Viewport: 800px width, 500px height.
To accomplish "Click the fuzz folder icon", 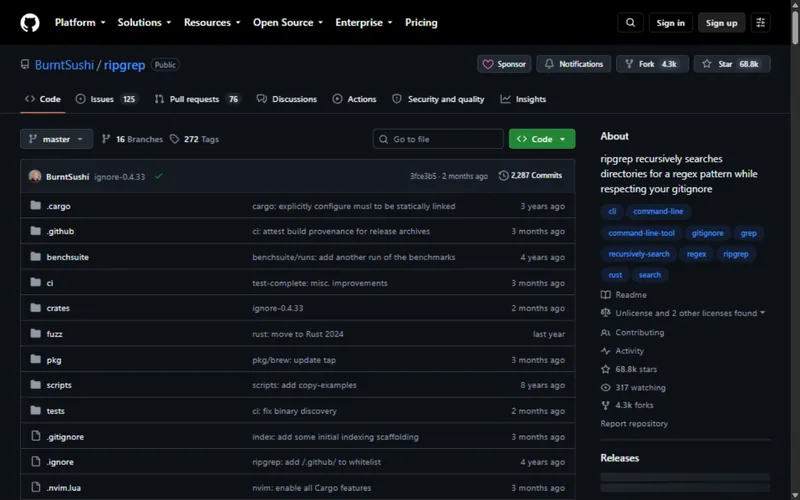I will coord(35,334).
